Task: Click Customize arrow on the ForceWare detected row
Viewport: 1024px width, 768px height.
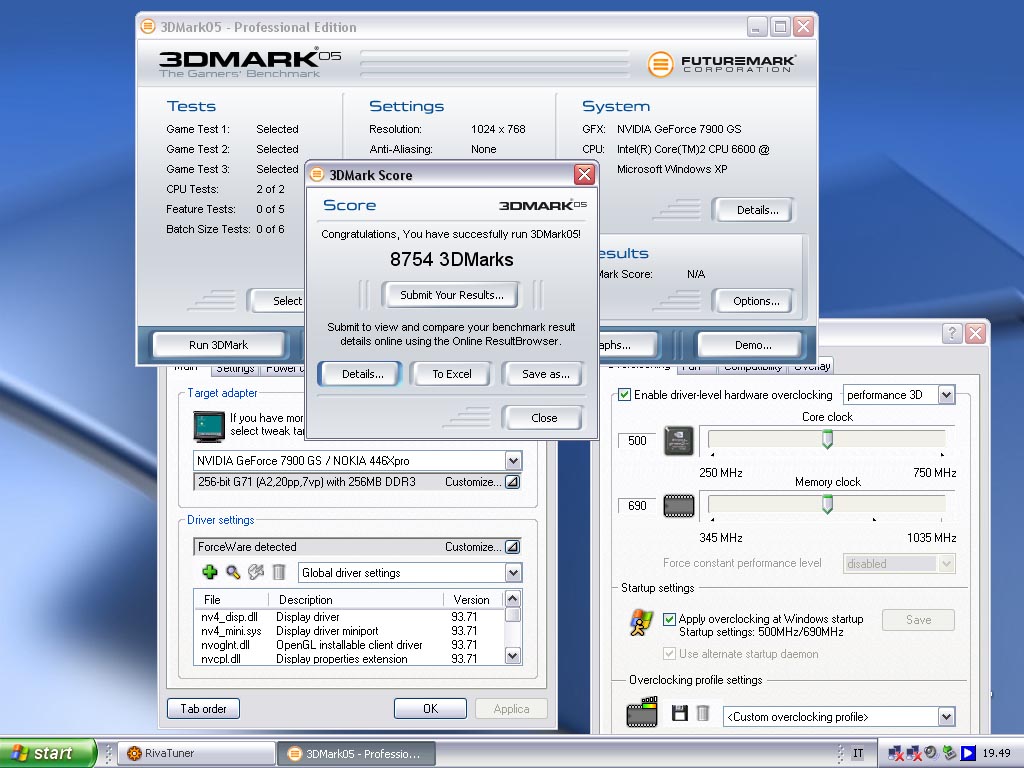Action: click(x=513, y=547)
